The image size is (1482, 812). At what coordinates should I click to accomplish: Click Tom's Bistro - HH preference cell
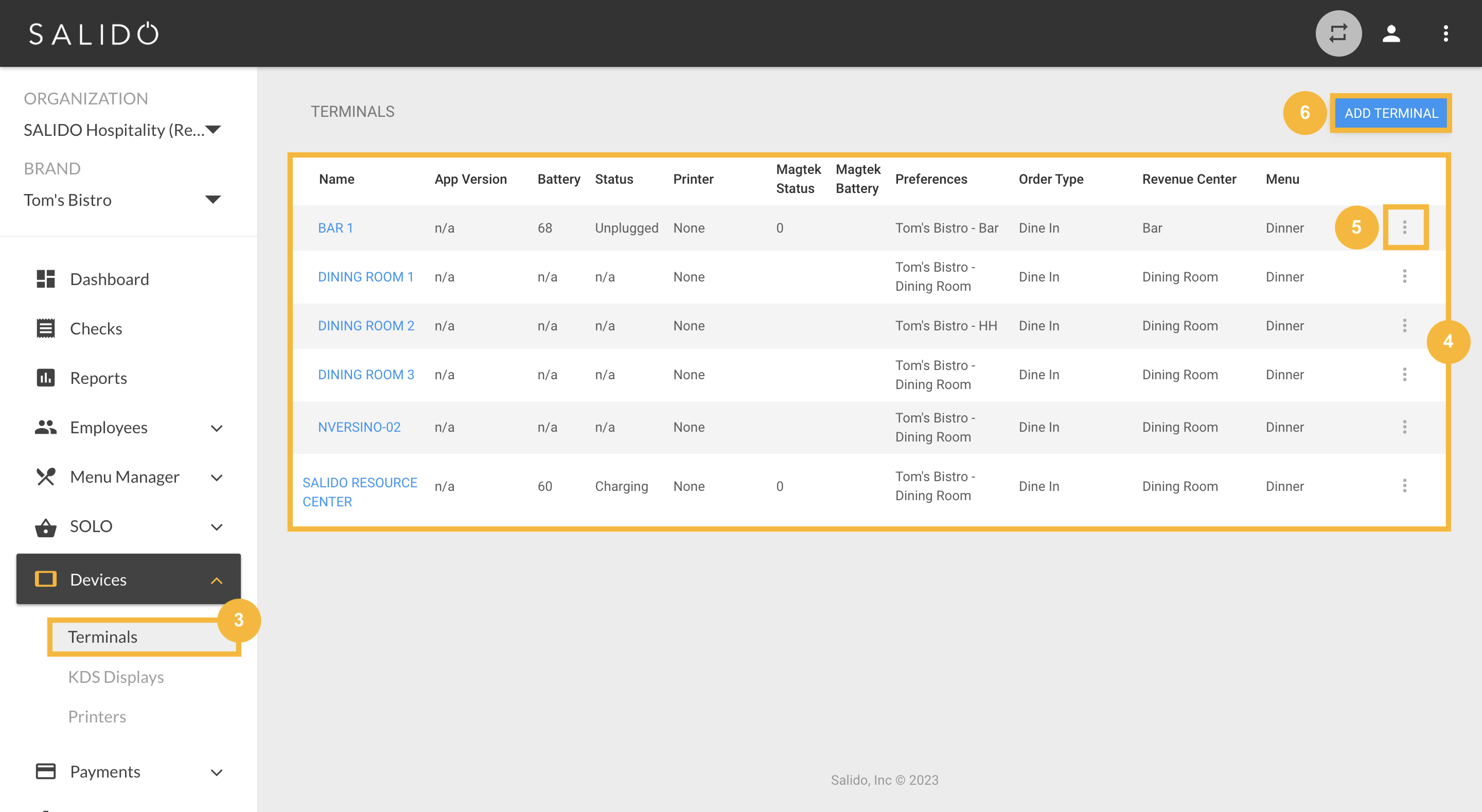[x=946, y=326]
